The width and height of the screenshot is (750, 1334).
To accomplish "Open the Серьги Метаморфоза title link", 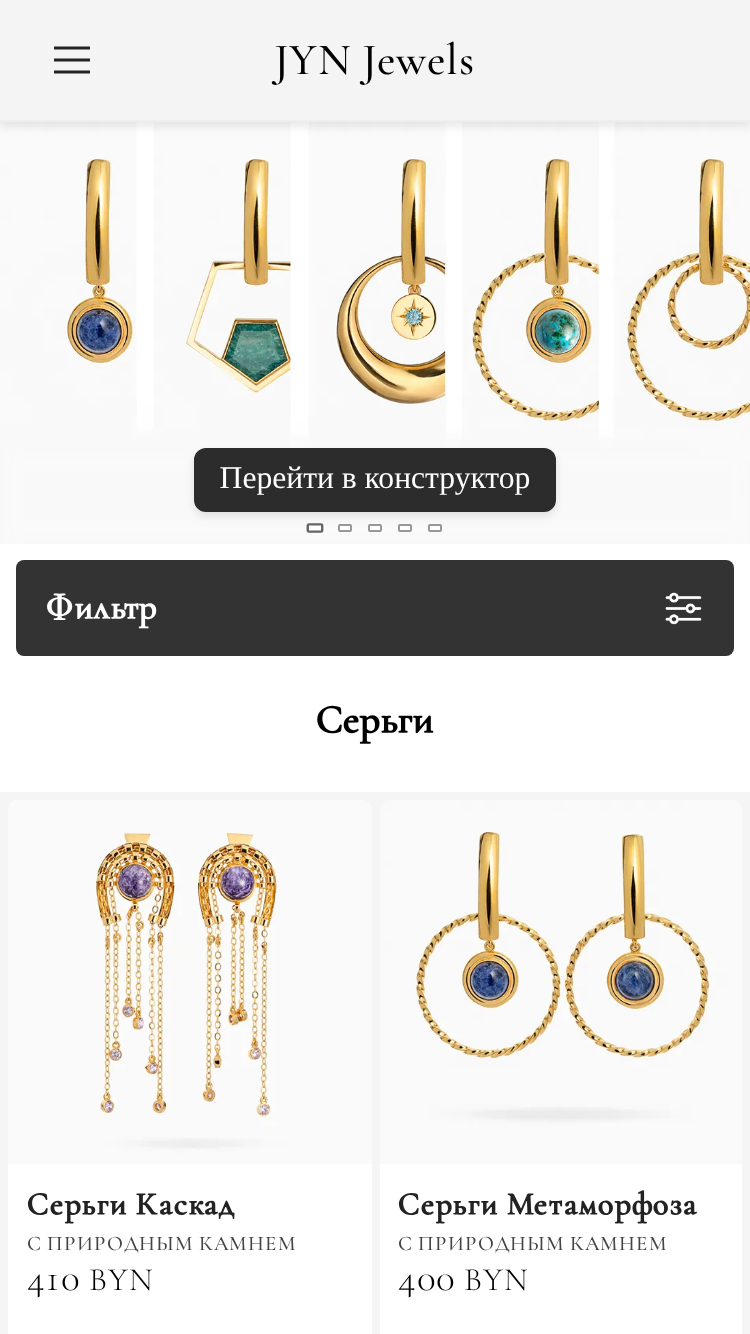I will pyautogui.click(x=547, y=1205).
